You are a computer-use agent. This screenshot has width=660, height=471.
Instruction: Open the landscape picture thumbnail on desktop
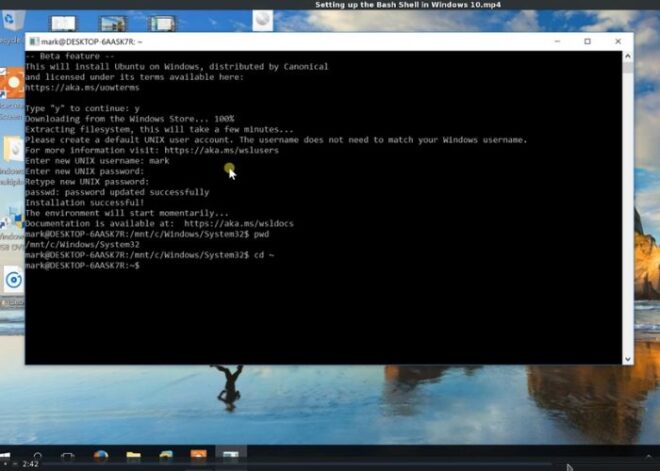pyautogui.click(x=113, y=24)
